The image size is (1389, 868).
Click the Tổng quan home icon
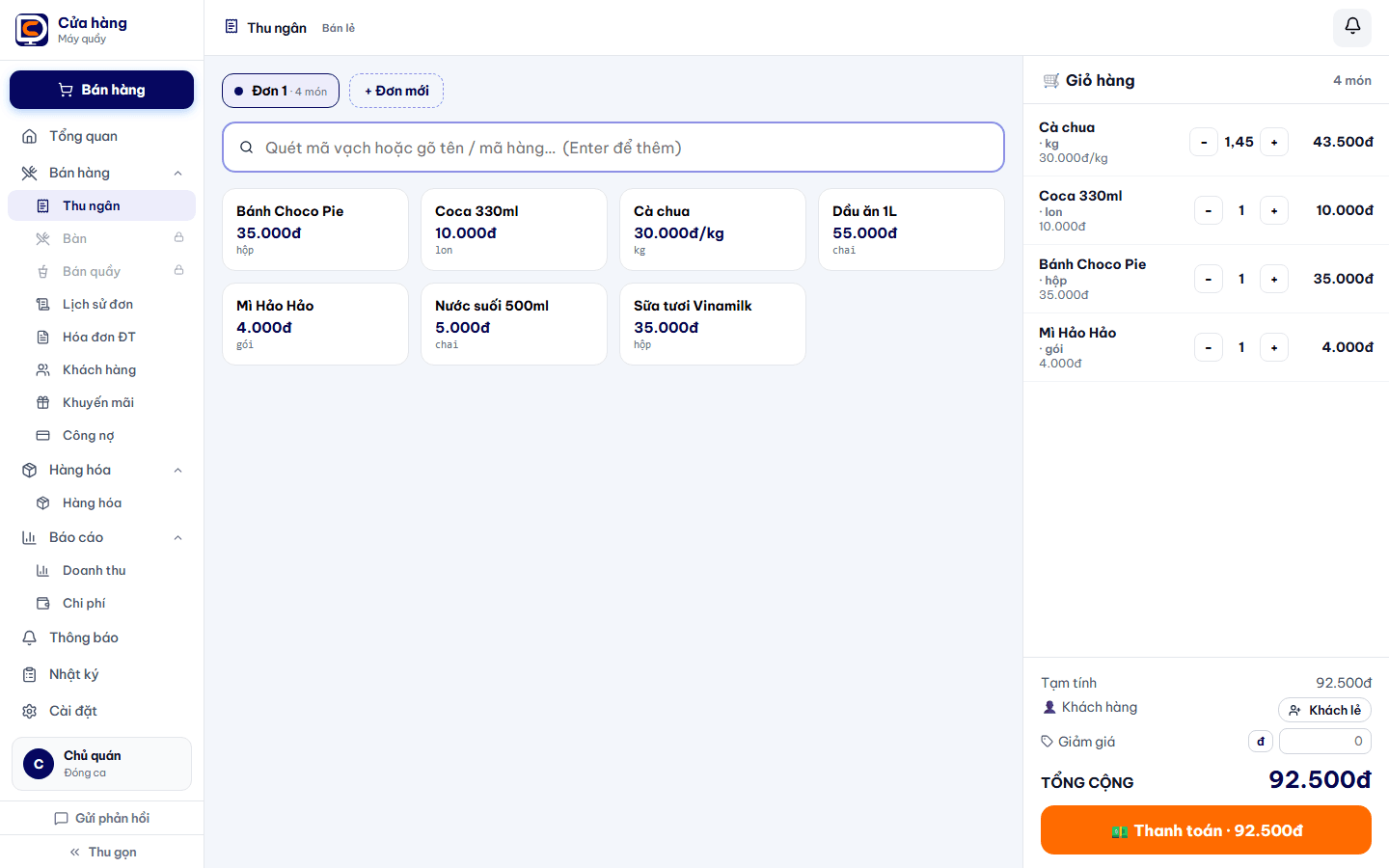(x=30, y=136)
